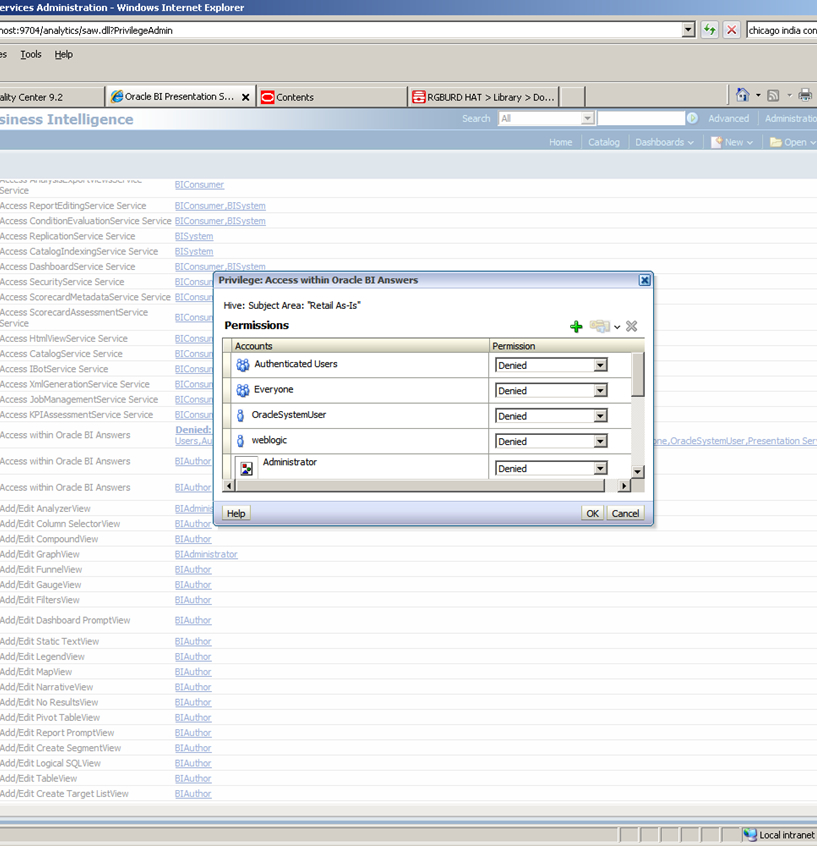Click the dialog horizontal scrollbar right arrow
The width and height of the screenshot is (817, 847).
(624, 486)
